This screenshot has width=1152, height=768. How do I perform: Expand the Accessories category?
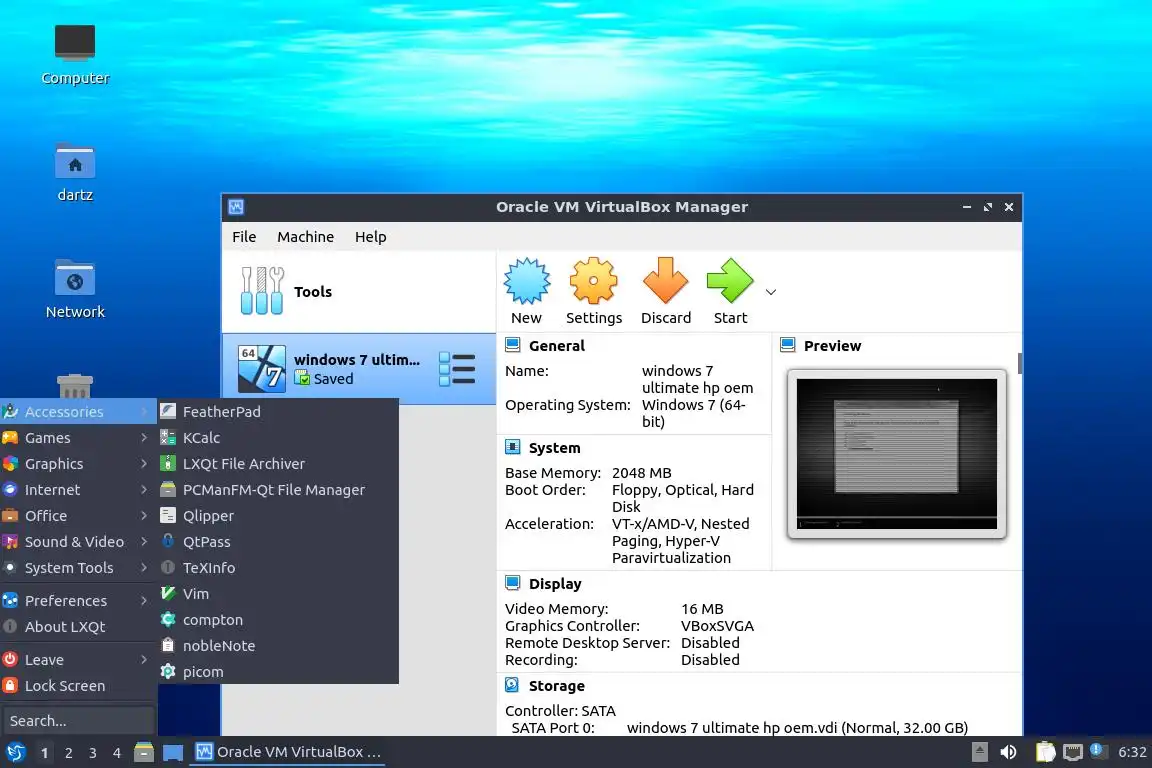(79, 412)
